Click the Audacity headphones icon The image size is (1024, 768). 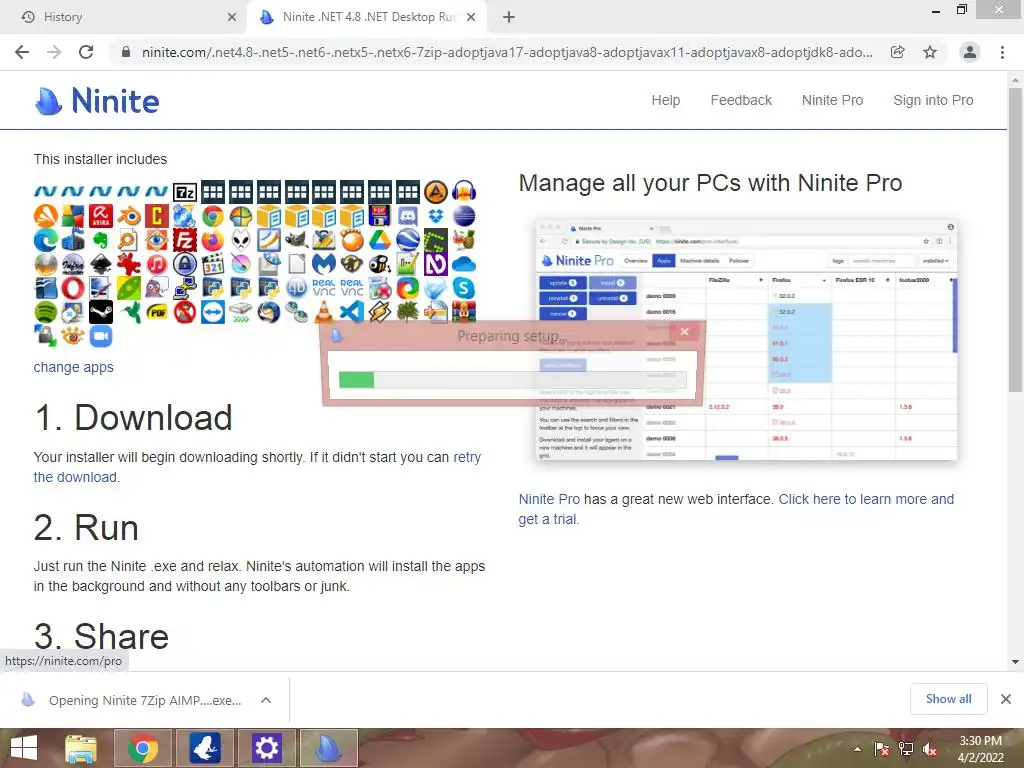coord(464,192)
